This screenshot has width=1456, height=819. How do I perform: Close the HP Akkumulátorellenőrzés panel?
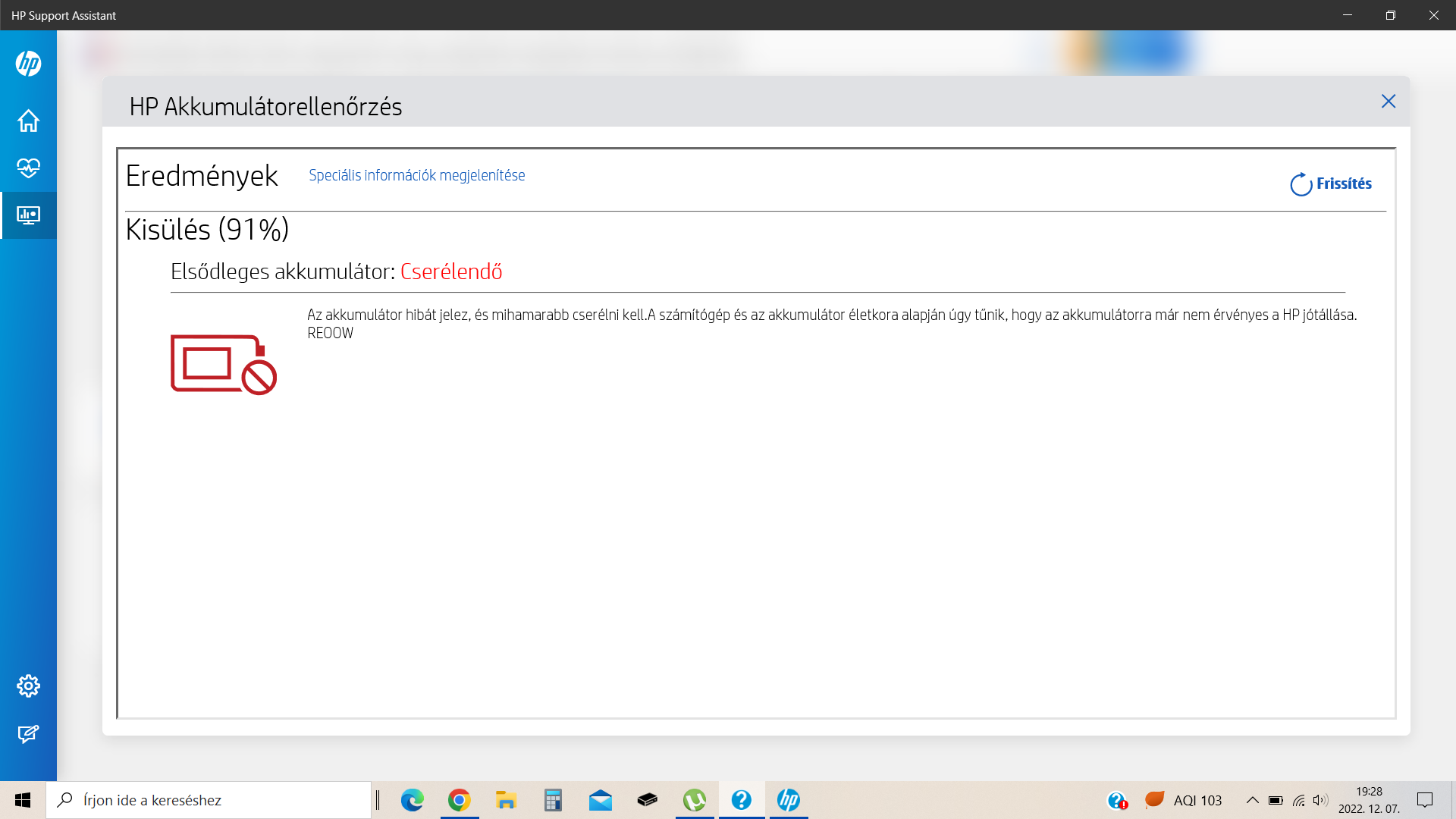tap(1389, 101)
